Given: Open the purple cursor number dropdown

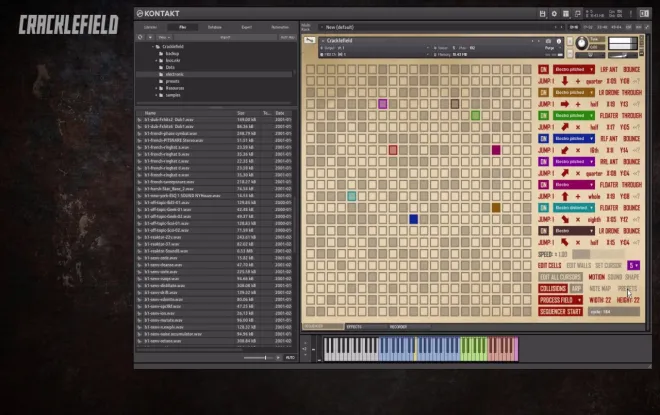Looking at the screenshot, I should (x=634, y=265).
